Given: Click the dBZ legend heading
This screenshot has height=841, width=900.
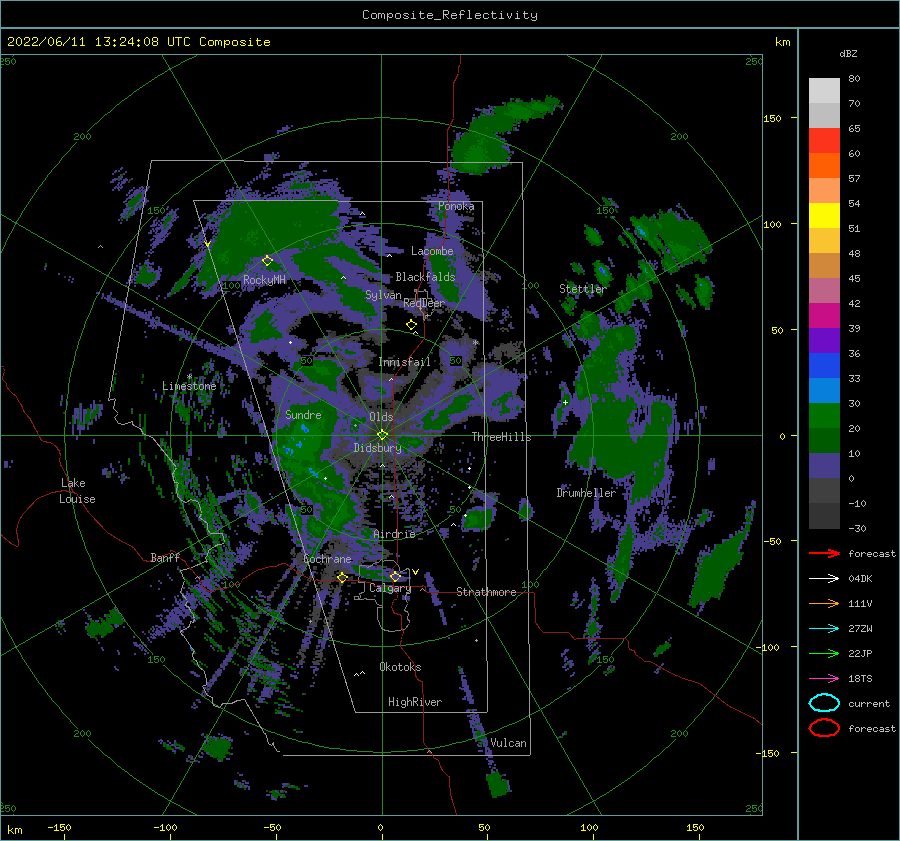Looking at the screenshot, I should 848,53.
